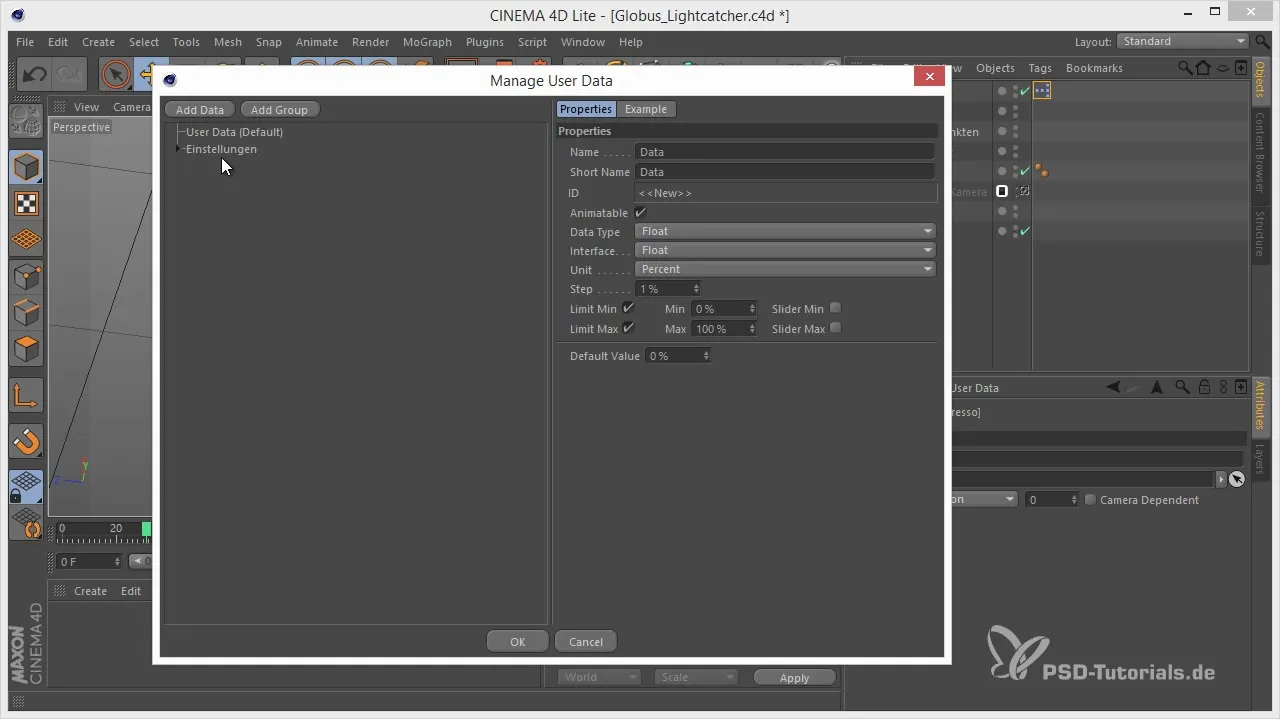Click the round object-picker arrow in Attribute Manager

pos(1237,479)
